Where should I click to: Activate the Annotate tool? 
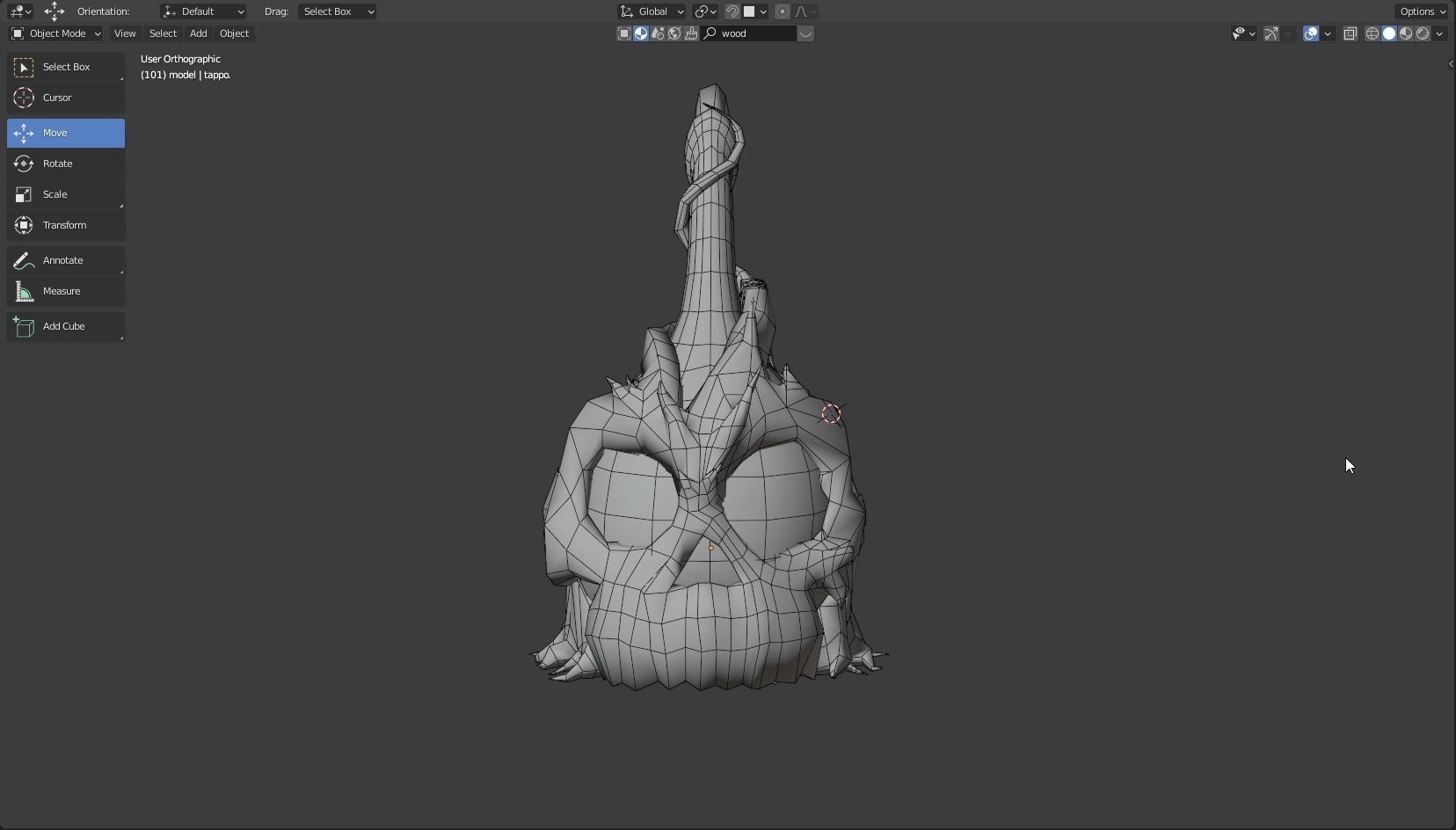coord(66,260)
